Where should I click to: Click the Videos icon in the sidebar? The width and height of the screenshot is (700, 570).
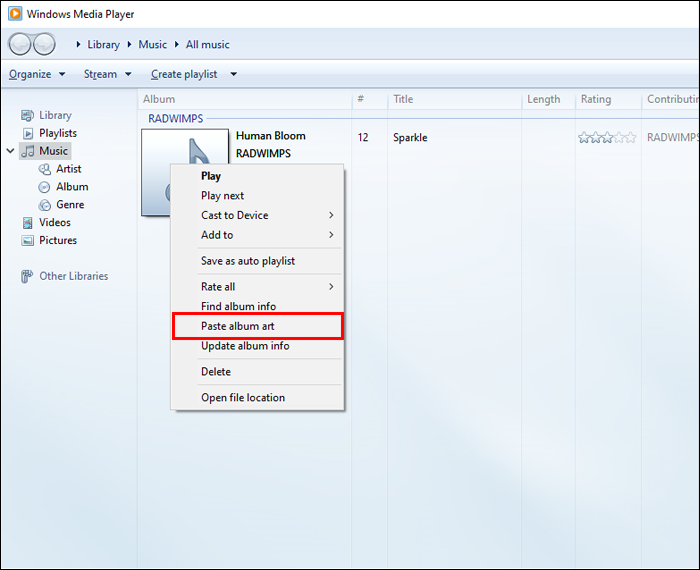click(x=28, y=223)
